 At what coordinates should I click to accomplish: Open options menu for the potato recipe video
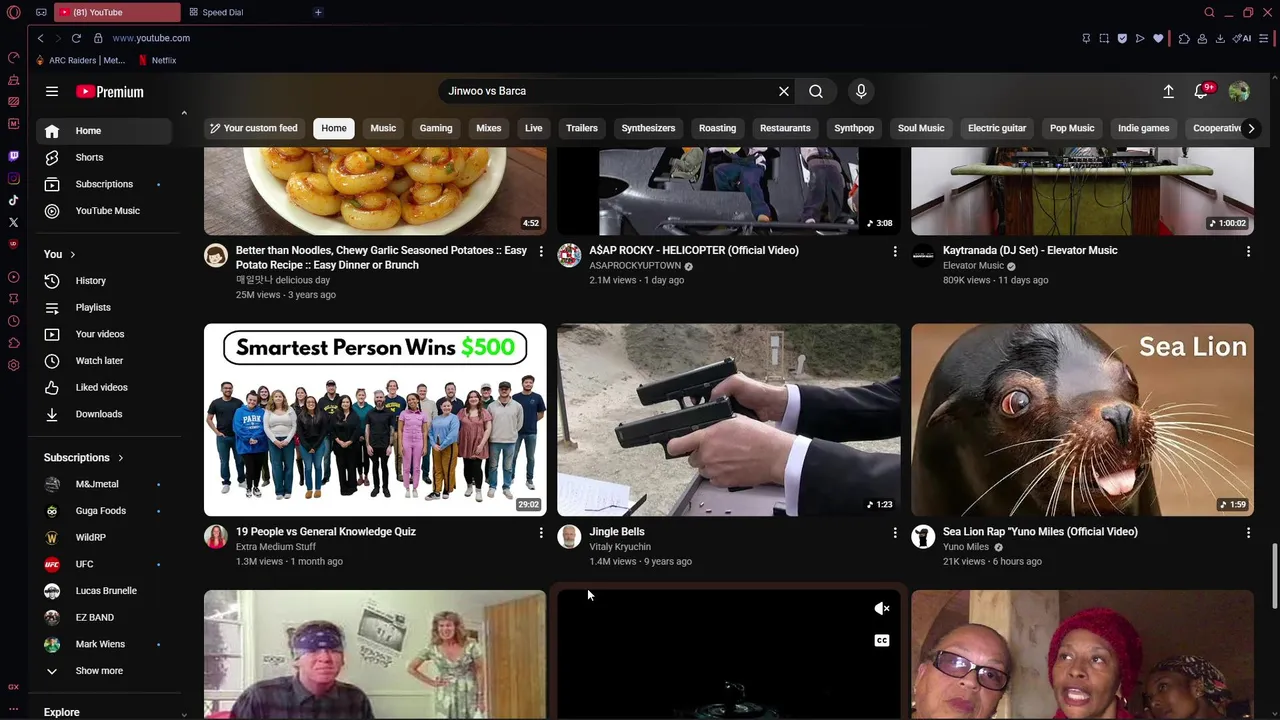[x=541, y=251]
